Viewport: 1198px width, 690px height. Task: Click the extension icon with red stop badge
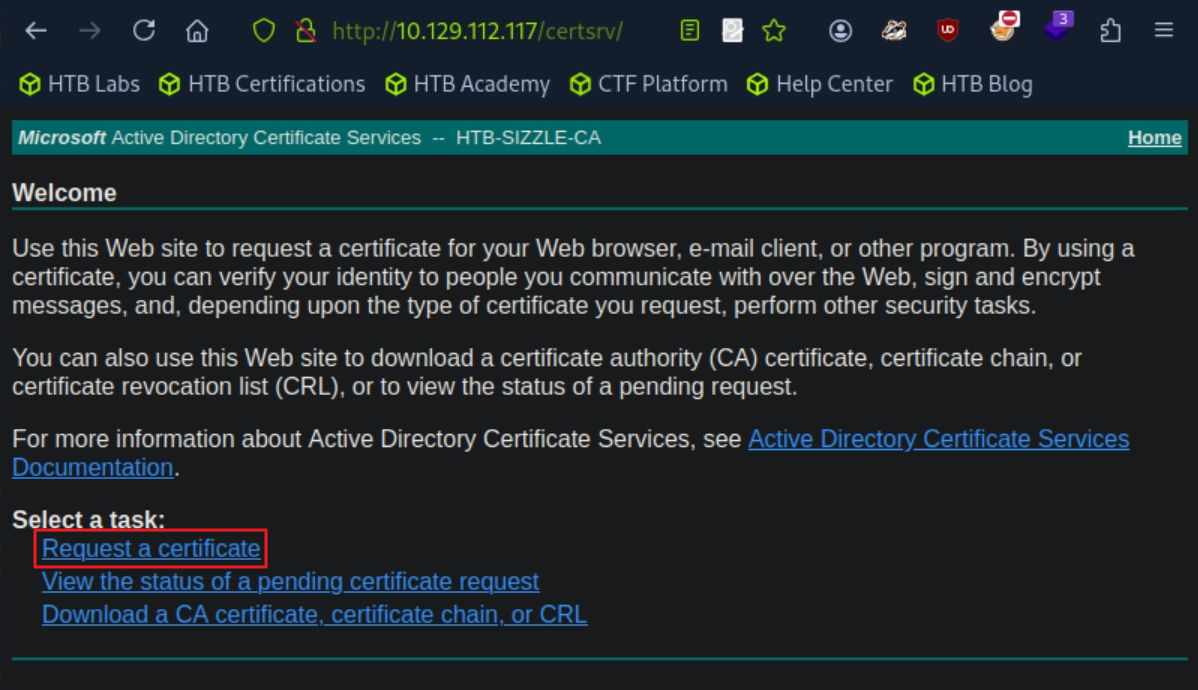coord(1003,27)
